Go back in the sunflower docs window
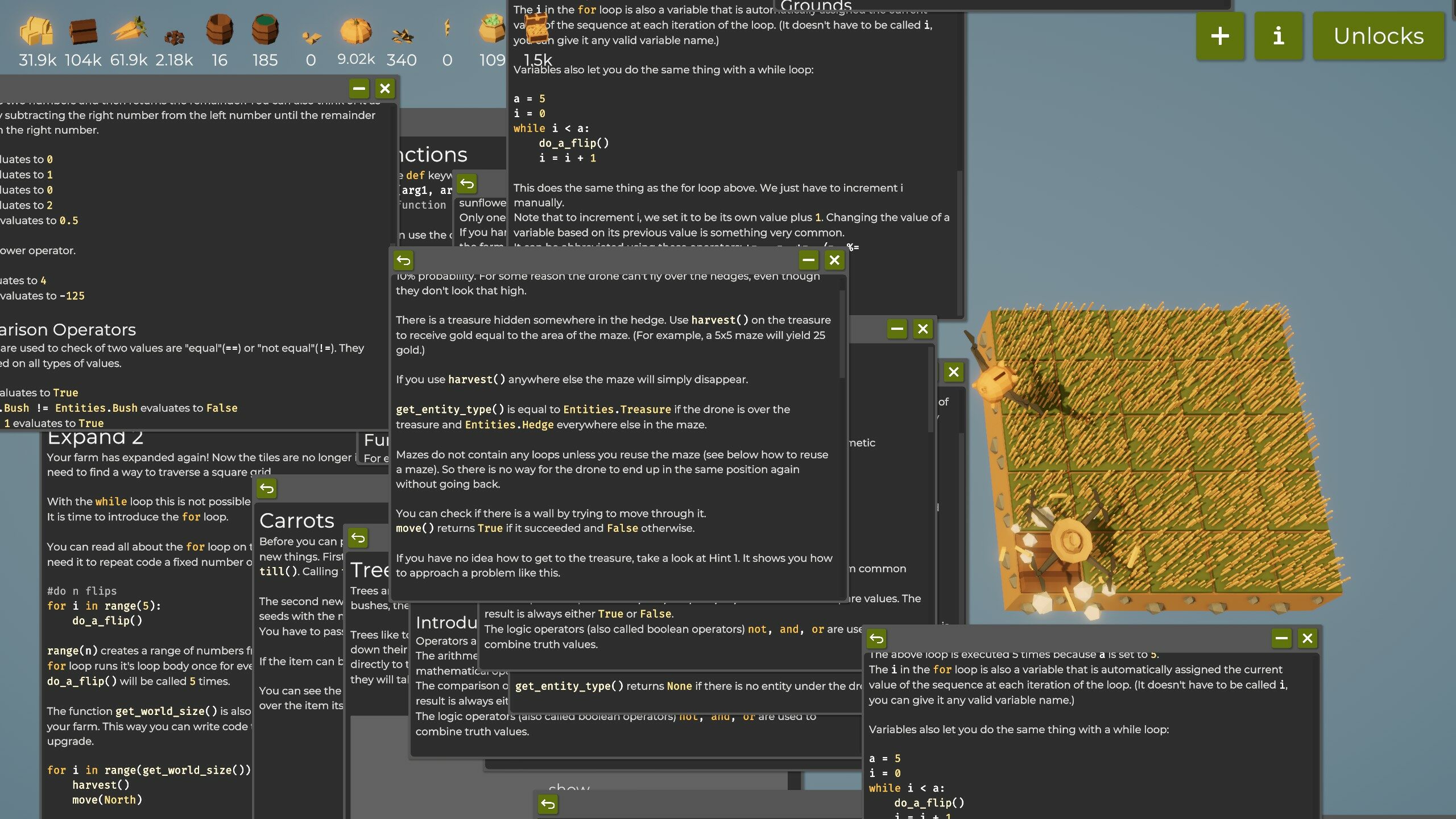This screenshot has width=1456, height=819. (x=467, y=184)
